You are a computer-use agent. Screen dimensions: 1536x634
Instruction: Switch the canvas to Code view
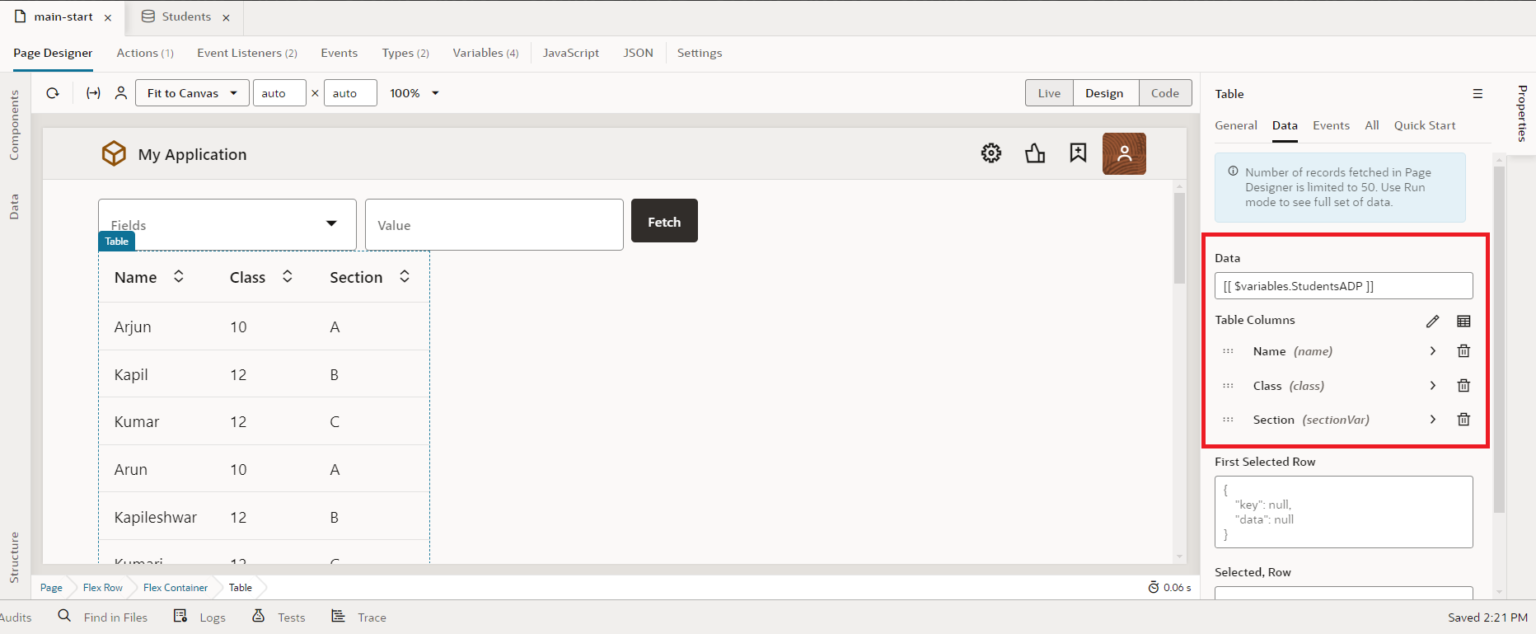(1165, 92)
